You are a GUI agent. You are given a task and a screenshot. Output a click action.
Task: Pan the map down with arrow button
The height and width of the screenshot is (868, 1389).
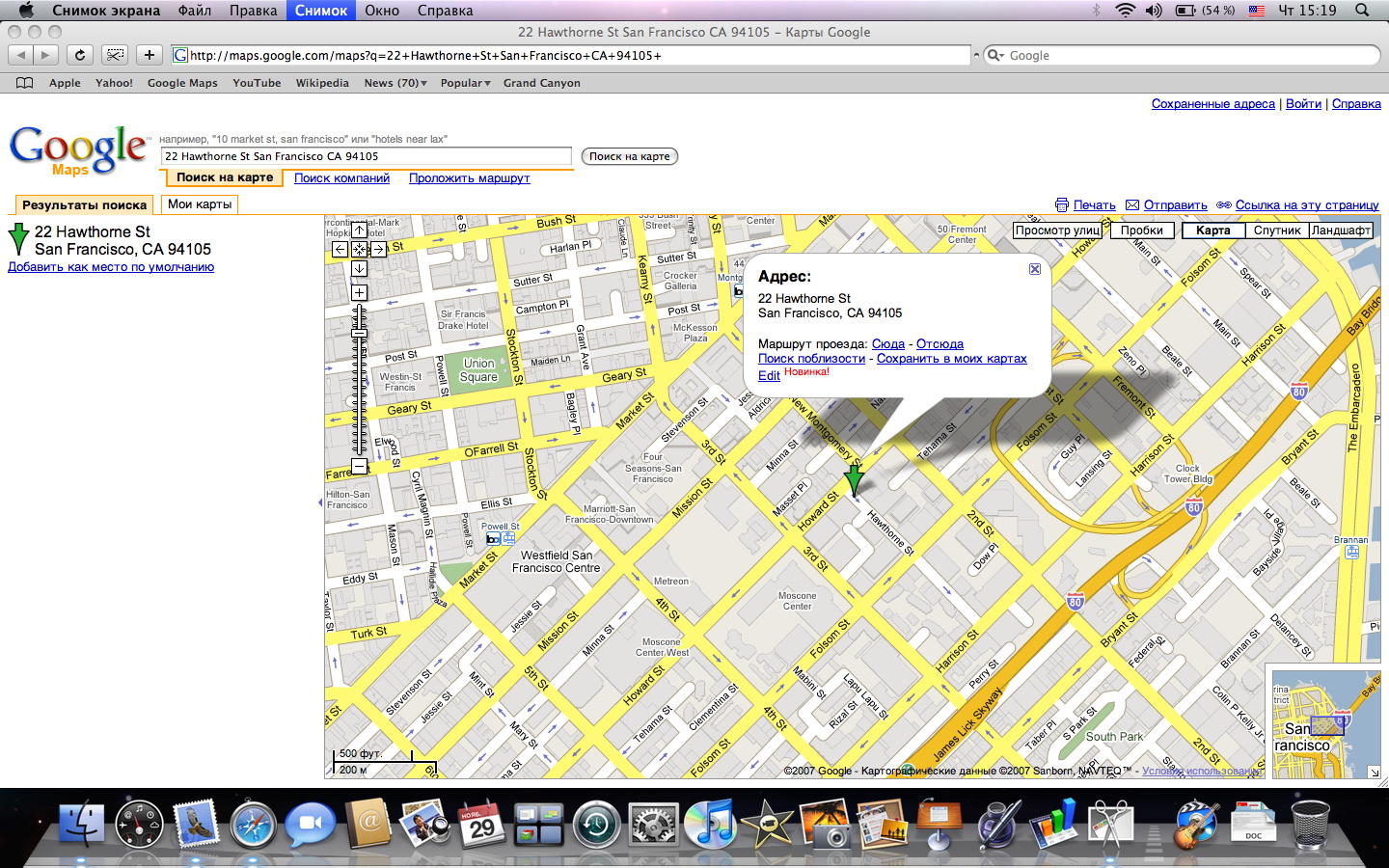tap(359, 269)
